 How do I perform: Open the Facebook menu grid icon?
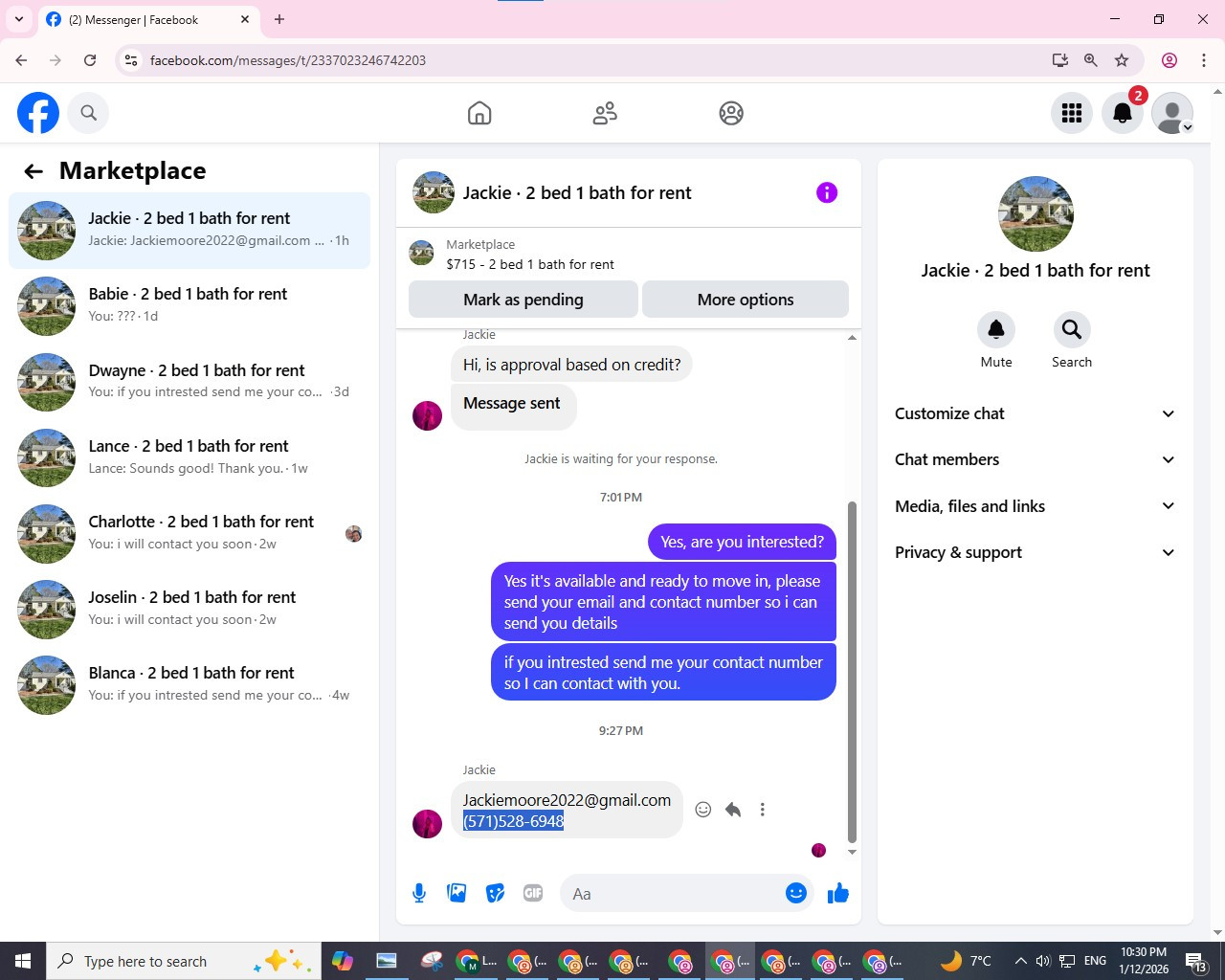tap(1072, 113)
